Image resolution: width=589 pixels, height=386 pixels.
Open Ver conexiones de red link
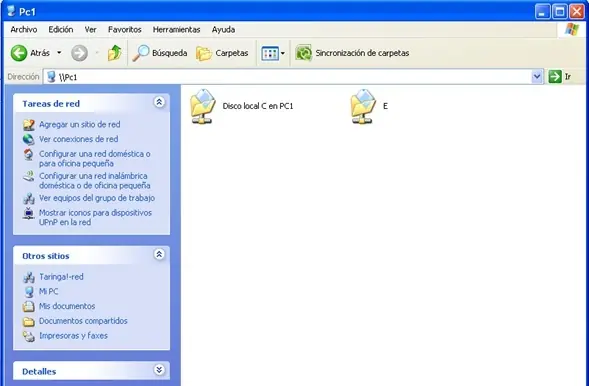pos(79,139)
